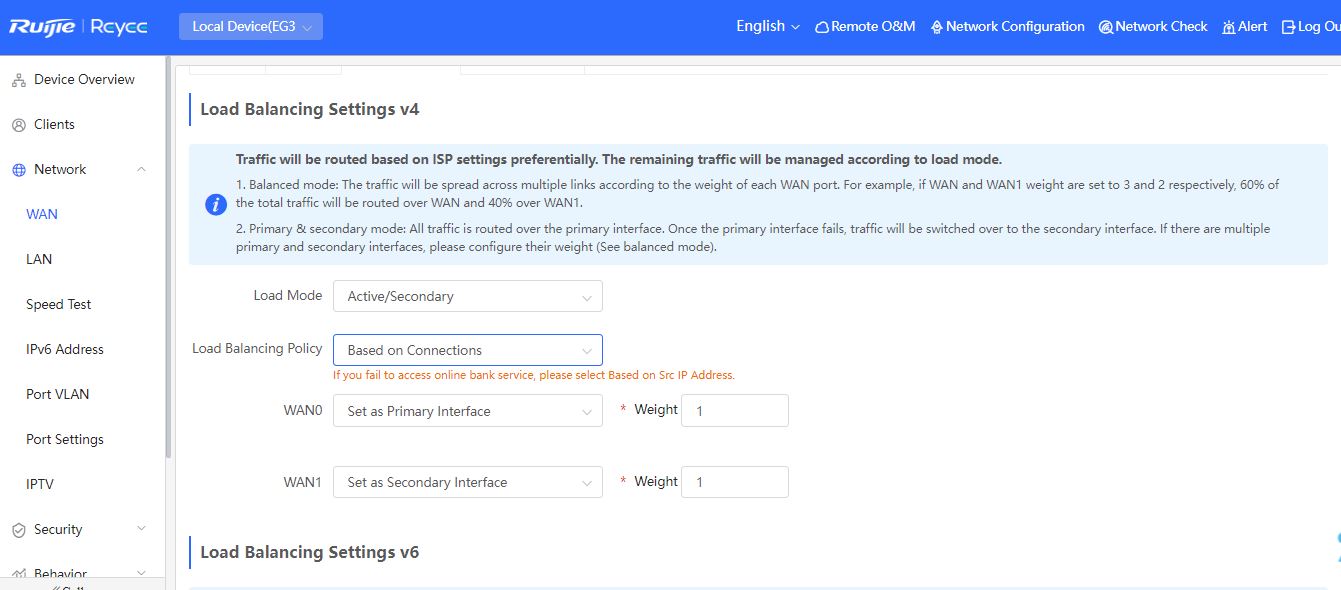Expand the Security menu chevron

click(x=141, y=529)
